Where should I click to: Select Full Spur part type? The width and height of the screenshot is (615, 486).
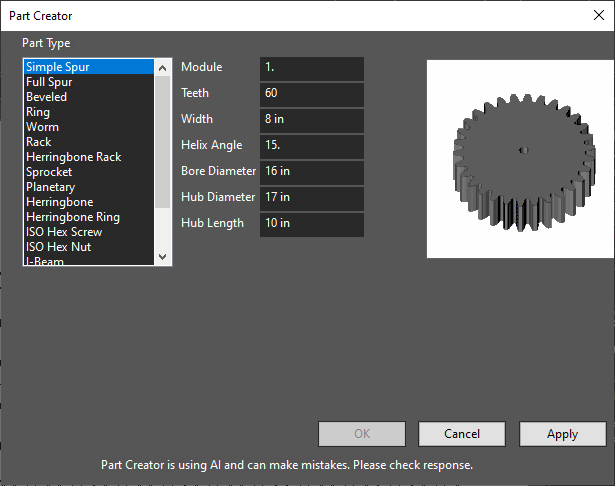click(89, 82)
